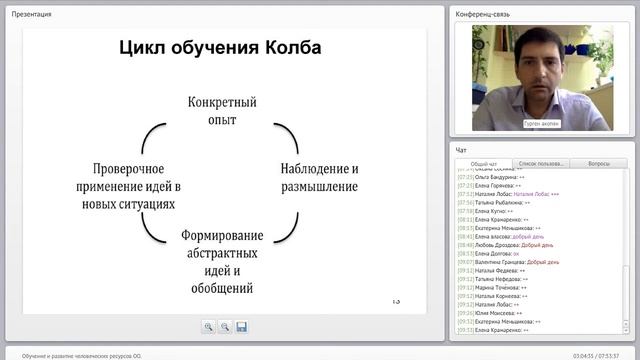The width and height of the screenshot is (640, 360).
Task: Select chat message from Елена Кугно
Action: (485, 211)
